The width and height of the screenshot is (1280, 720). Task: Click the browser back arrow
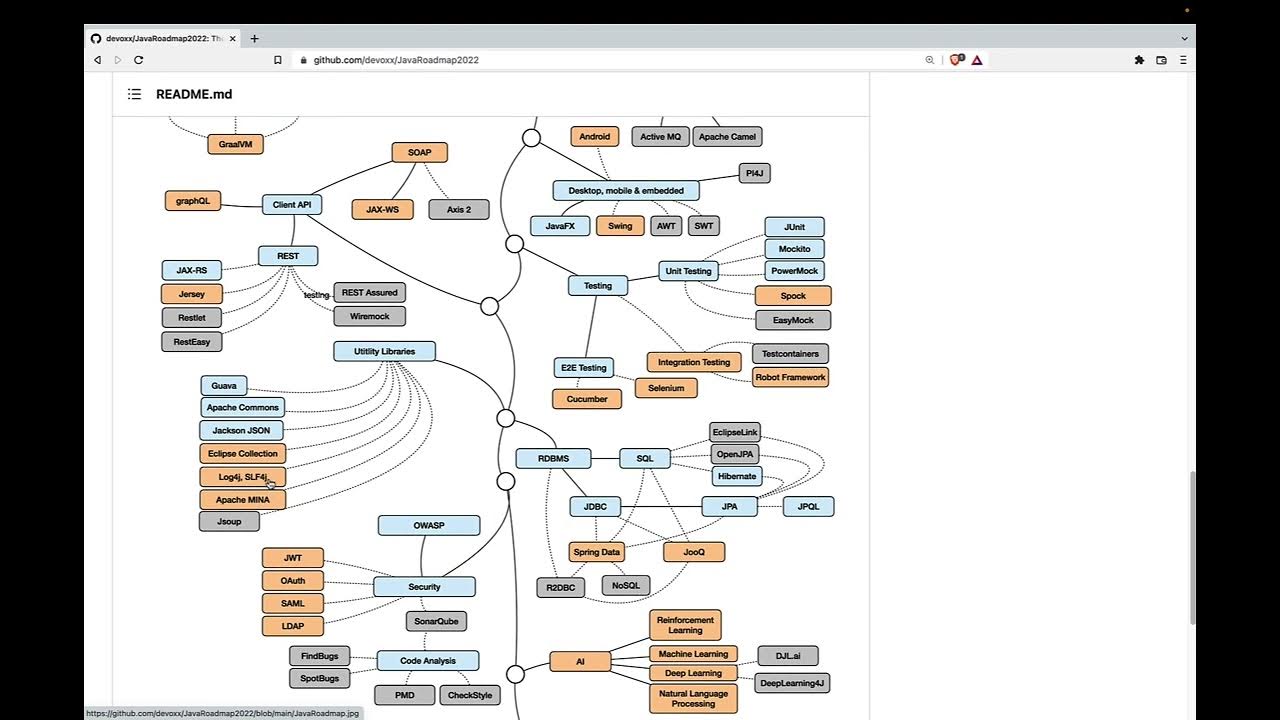97,60
